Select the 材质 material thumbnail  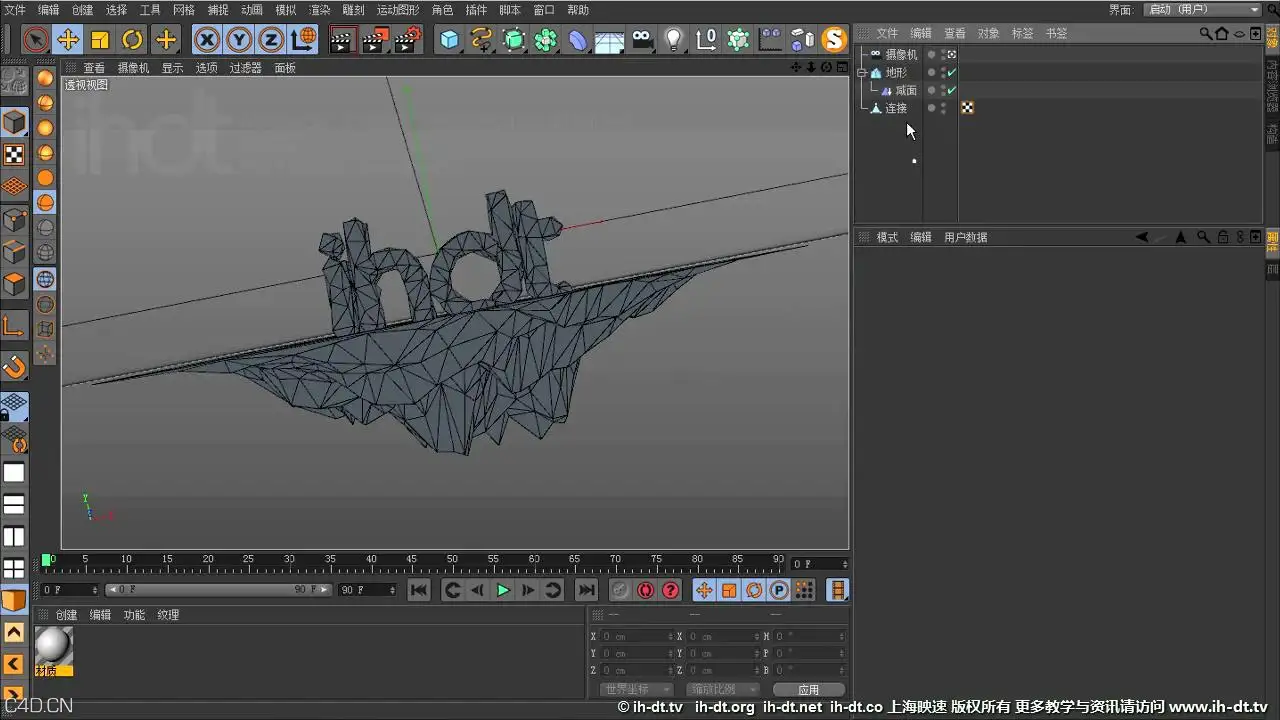pyautogui.click(x=54, y=651)
